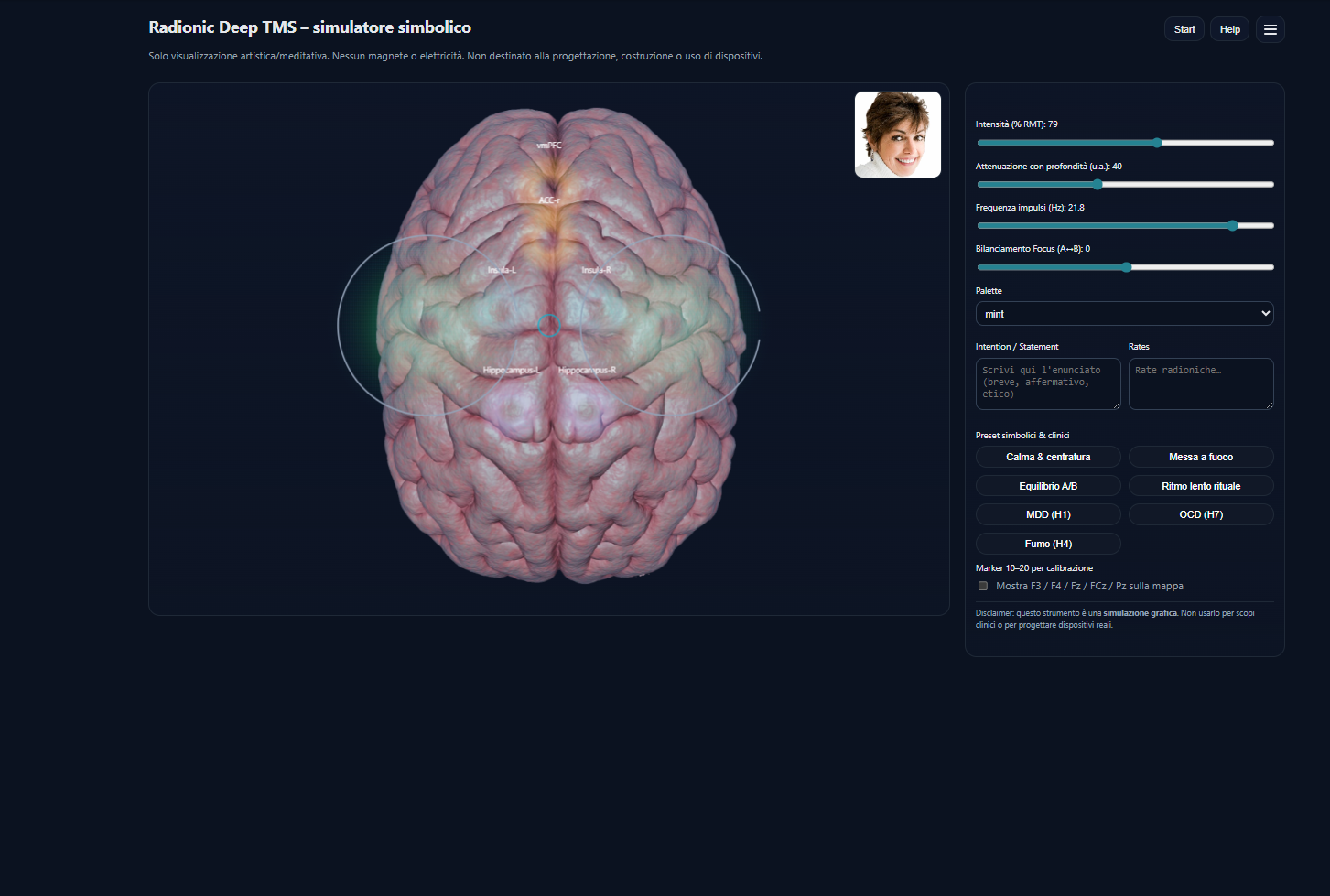The height and width of the screenshot is (896, 1330).
Task: Open the hamburger menu icon
Action: click(1270, 29)
